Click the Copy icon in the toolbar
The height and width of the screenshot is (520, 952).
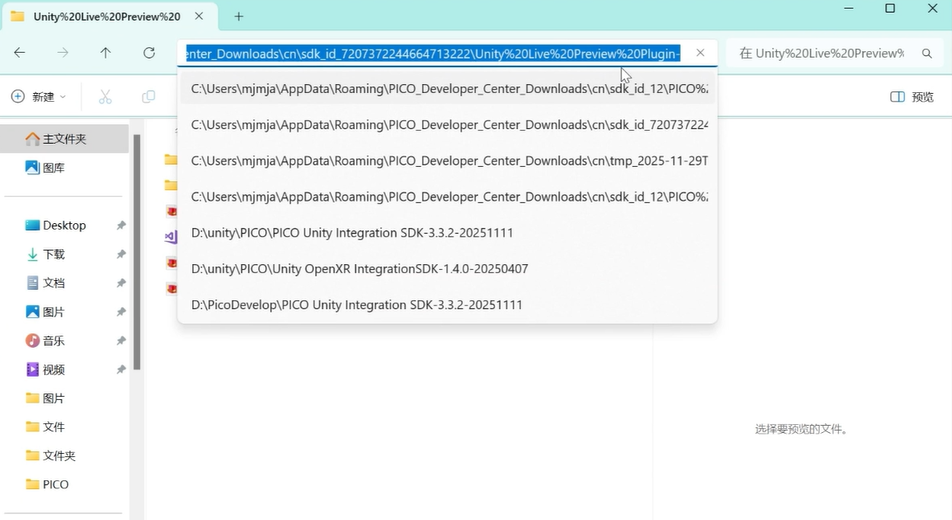click(148, 97)
